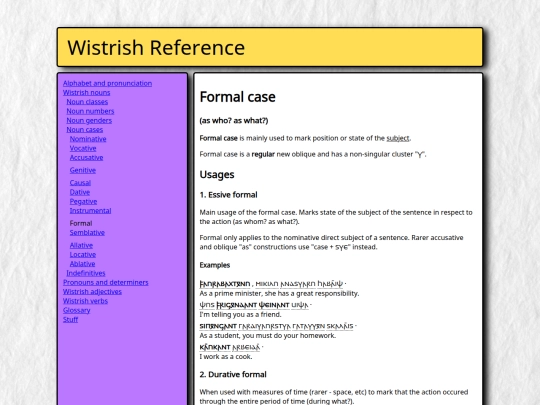Click the Examples label
This screenshot has width=540, height=405.
(215, 265)
